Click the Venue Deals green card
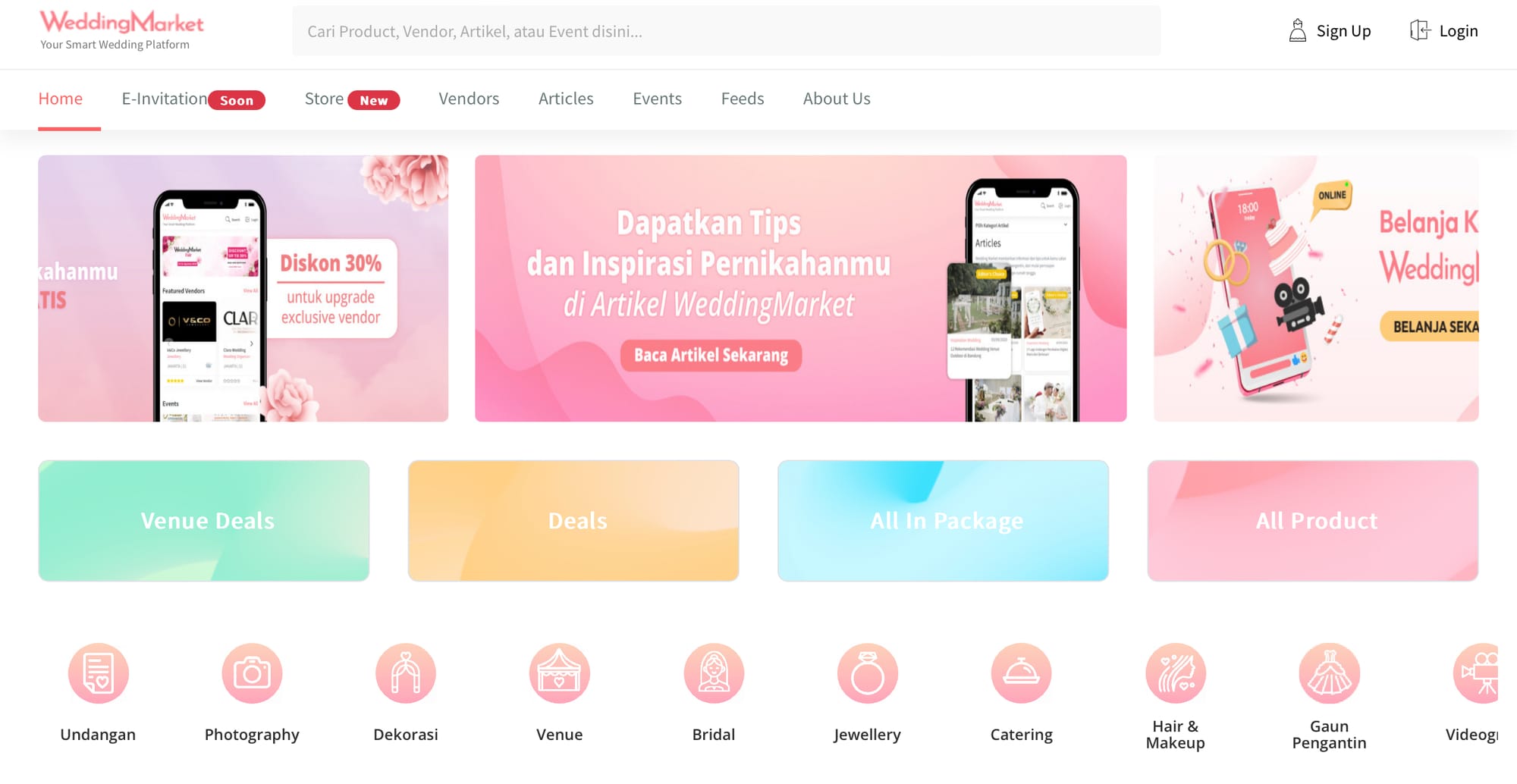Screen dimensions: 1517x784 click(x=204, y=521)
